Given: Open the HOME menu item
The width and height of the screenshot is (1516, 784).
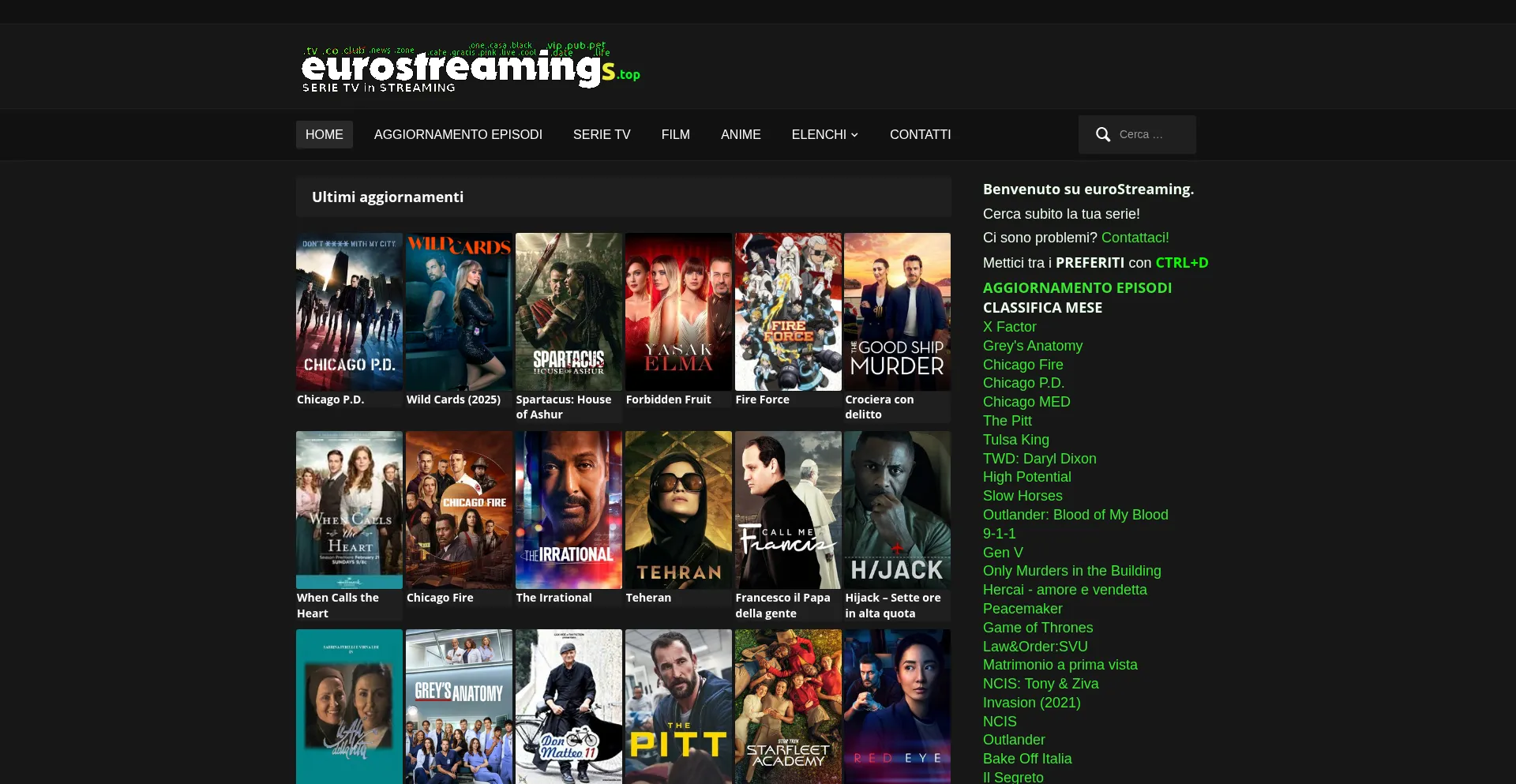Looking at the screenshot, I should click(x=325, y=135).
